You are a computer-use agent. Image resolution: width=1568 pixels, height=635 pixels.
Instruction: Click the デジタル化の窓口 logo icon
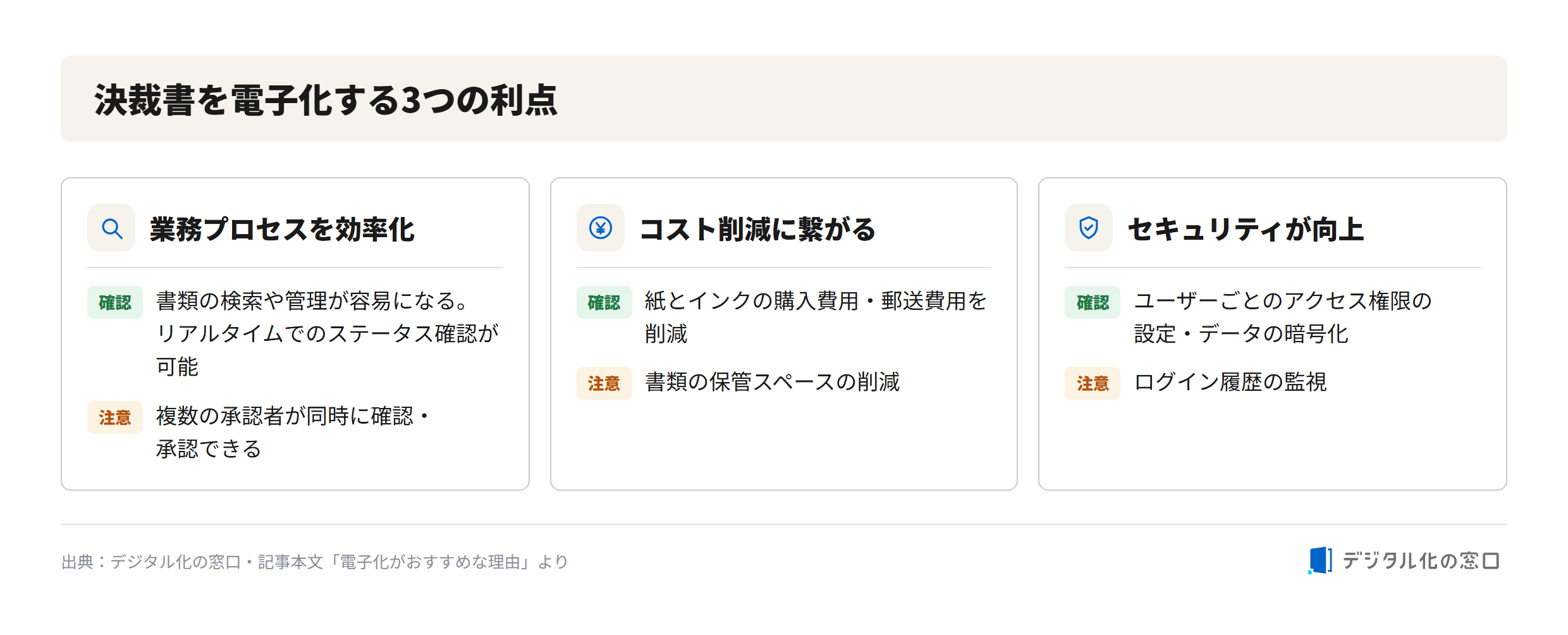click(1320, 560)
